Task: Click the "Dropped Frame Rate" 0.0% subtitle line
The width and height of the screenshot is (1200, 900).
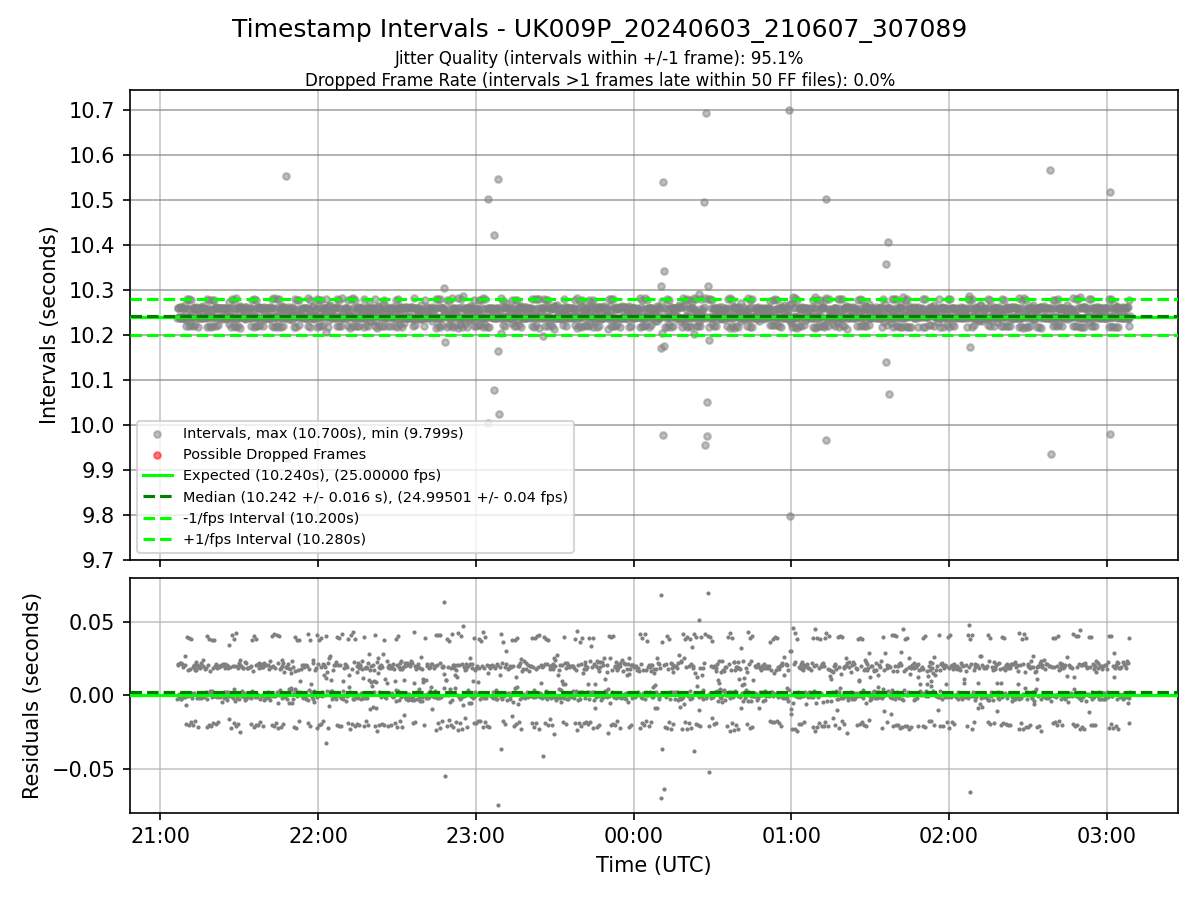Action: click(599, 80)
